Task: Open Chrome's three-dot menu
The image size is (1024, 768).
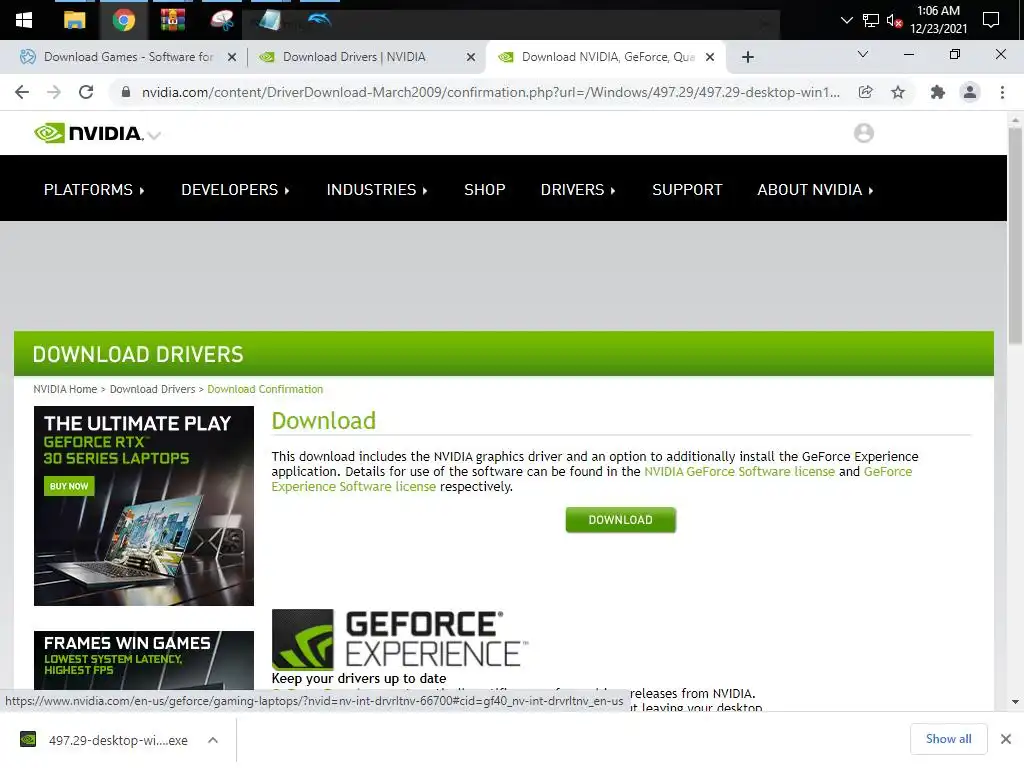Action: click(x=1002, y=92)
